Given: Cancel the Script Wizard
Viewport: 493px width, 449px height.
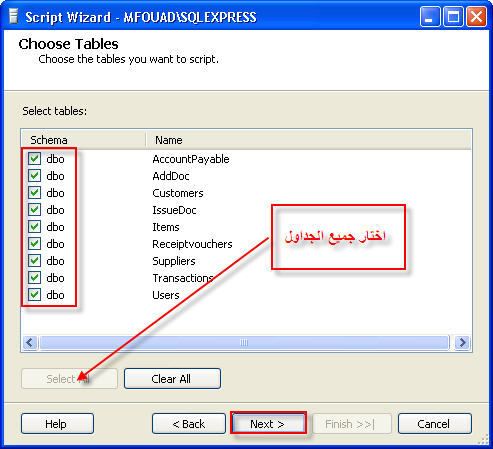Looking at the screenshot, I should [x=435, y=424].
